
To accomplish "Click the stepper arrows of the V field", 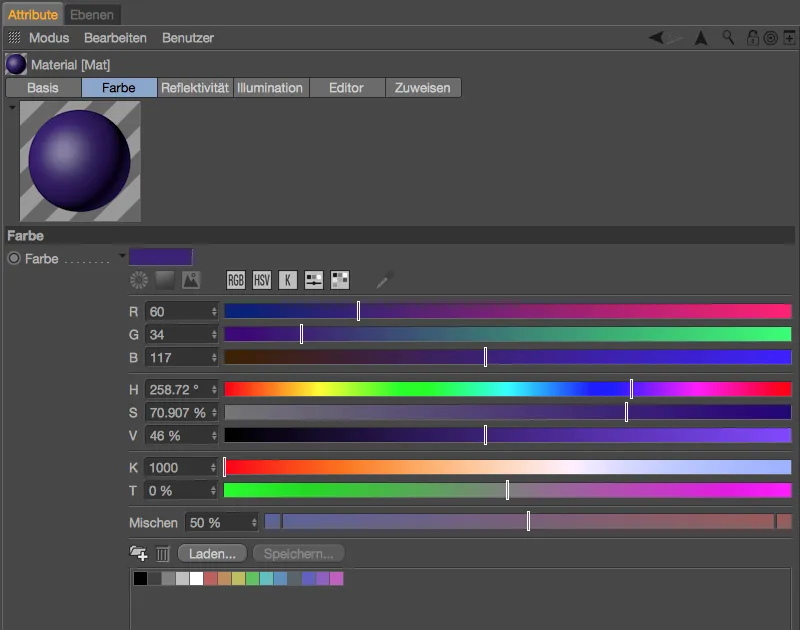I will point(214,436).
